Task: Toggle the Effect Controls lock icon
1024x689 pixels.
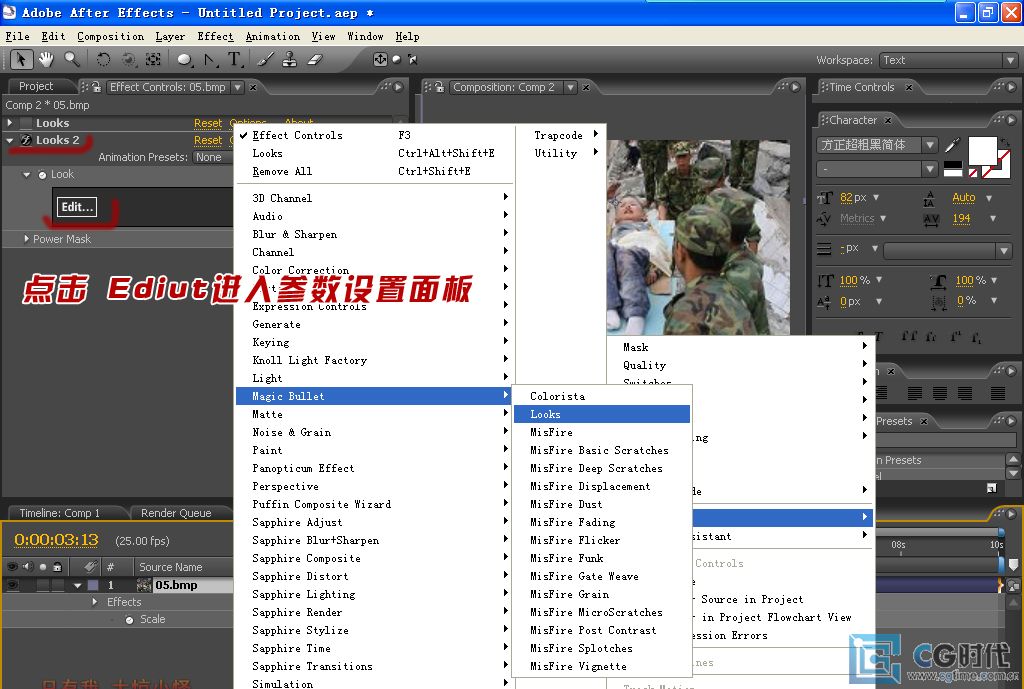Action: tap(96, 87)
